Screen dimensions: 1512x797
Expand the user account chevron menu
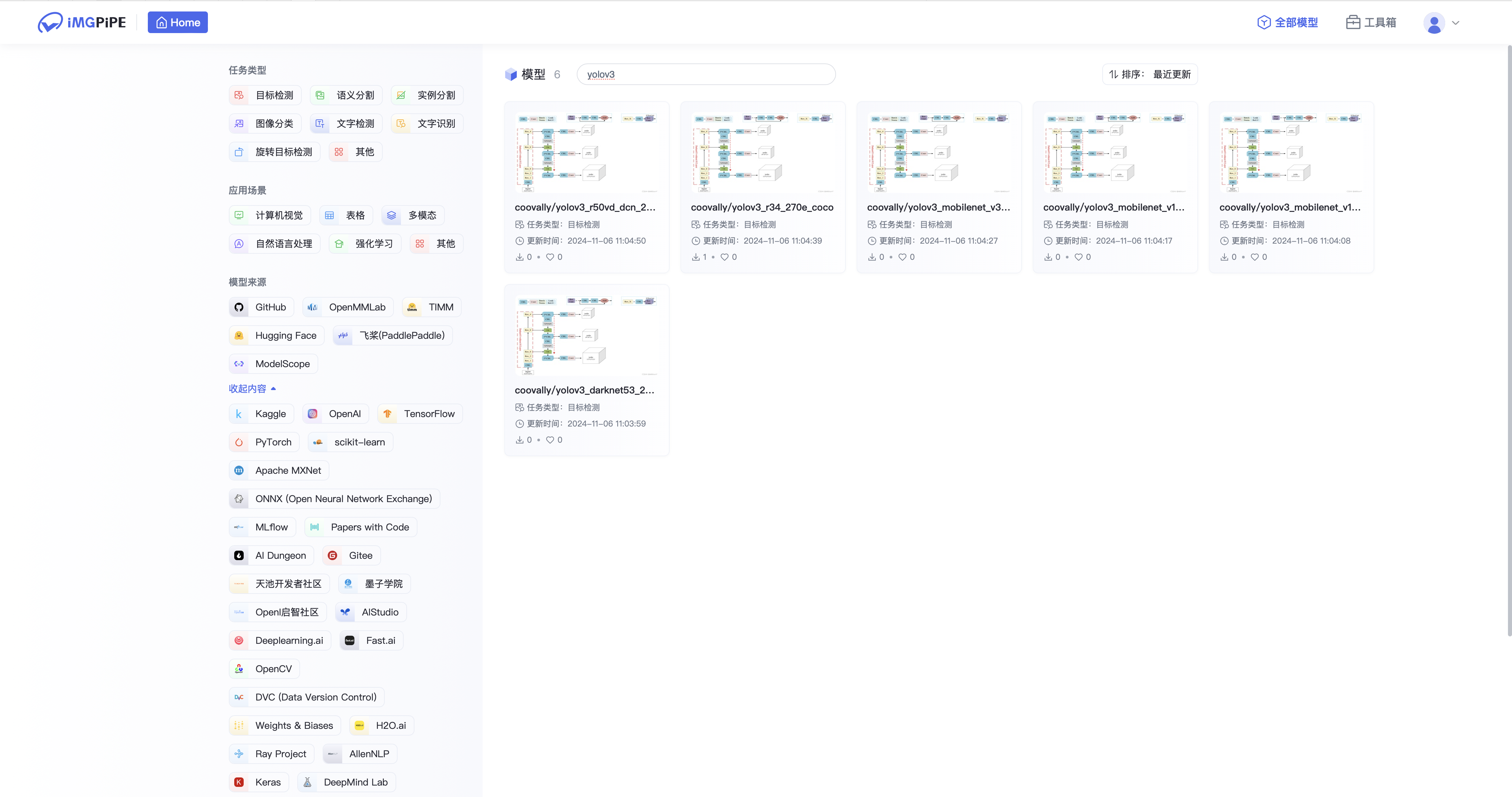(x=1455, y=23)
